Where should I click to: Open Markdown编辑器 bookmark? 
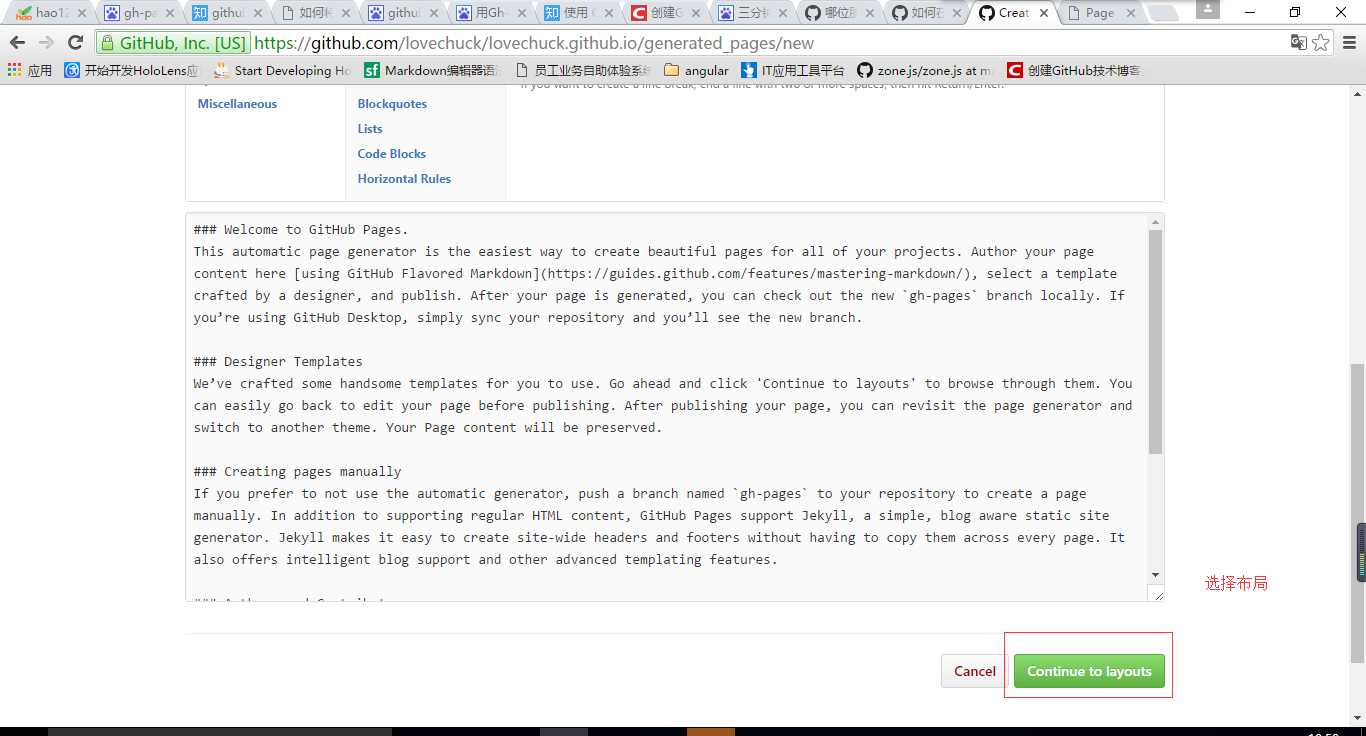(430, 70)
